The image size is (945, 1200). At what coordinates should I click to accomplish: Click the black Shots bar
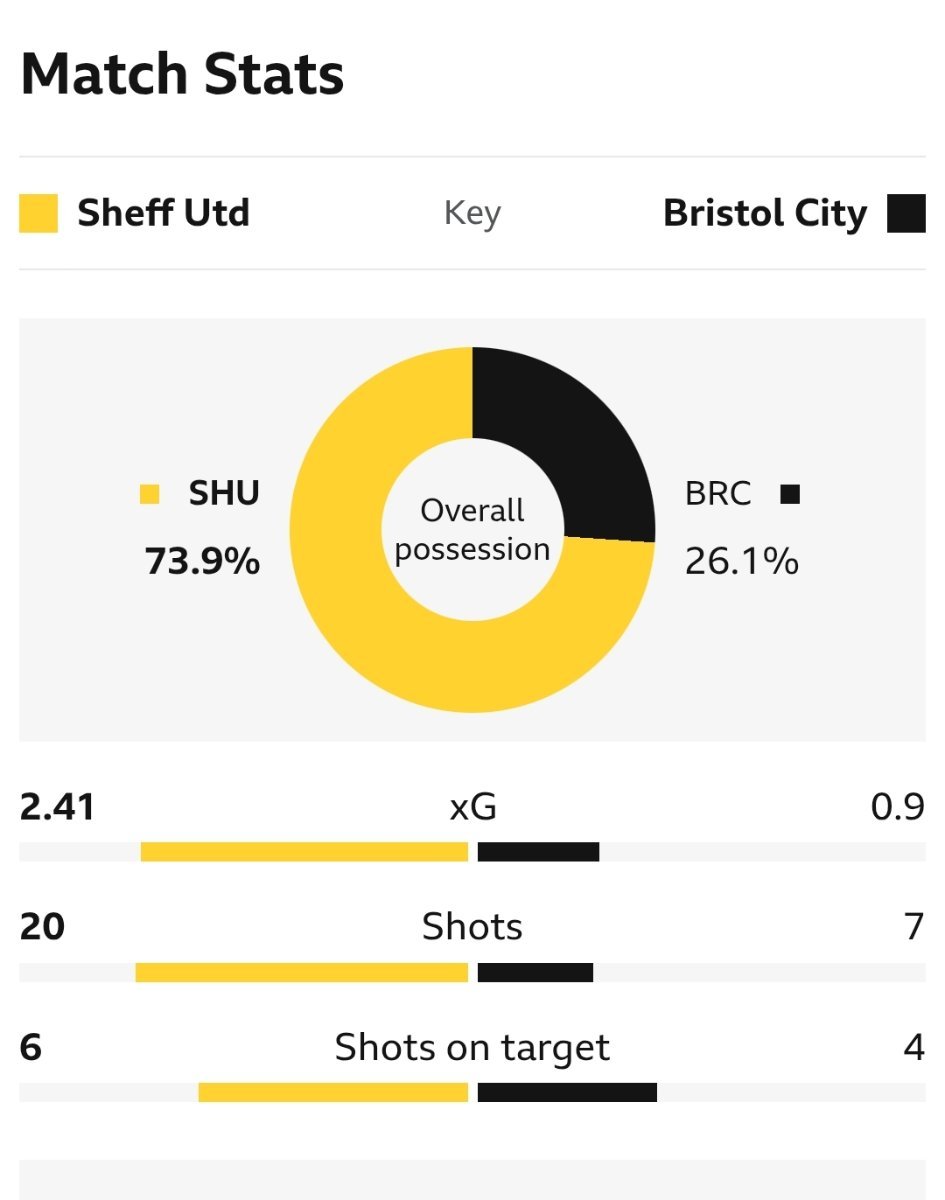(535, 972)
